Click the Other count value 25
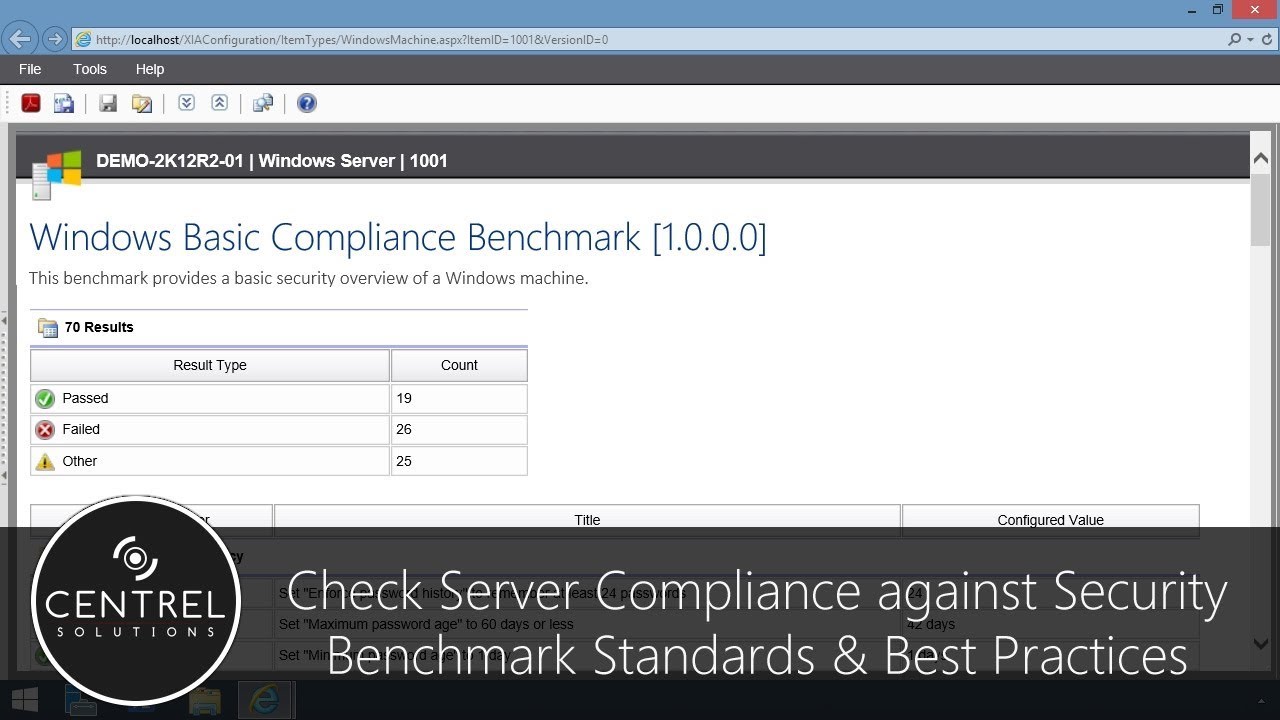The image size is (1280, 720). click(x=404, y=461)
